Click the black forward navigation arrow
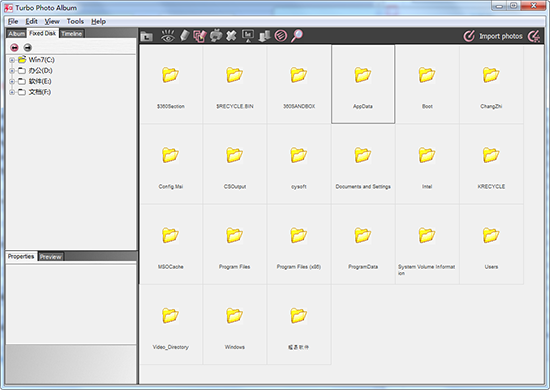The width and height of the screenshot is (550, 390). [27, 47]
